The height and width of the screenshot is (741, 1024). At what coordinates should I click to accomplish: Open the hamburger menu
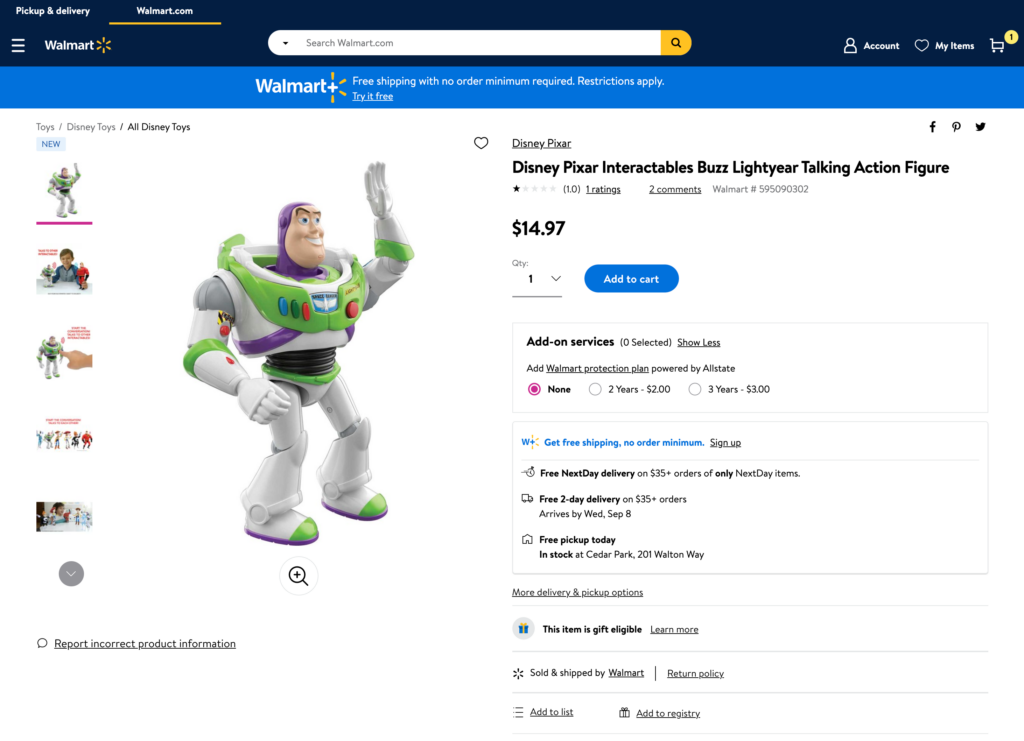pyautogui.click(x=18, y=46)
